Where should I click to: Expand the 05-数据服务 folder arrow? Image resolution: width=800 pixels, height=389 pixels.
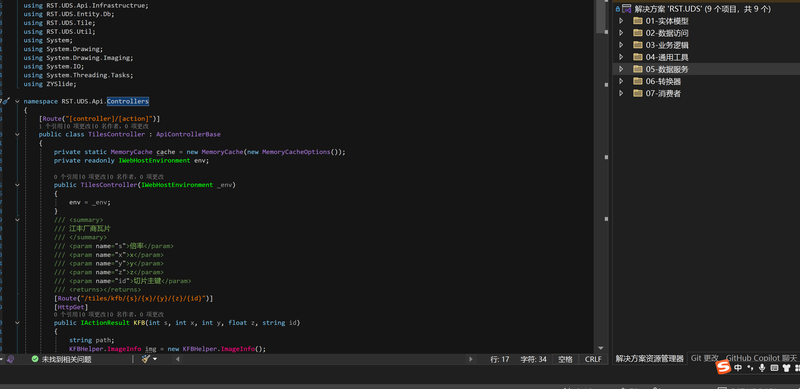point(621,69)
